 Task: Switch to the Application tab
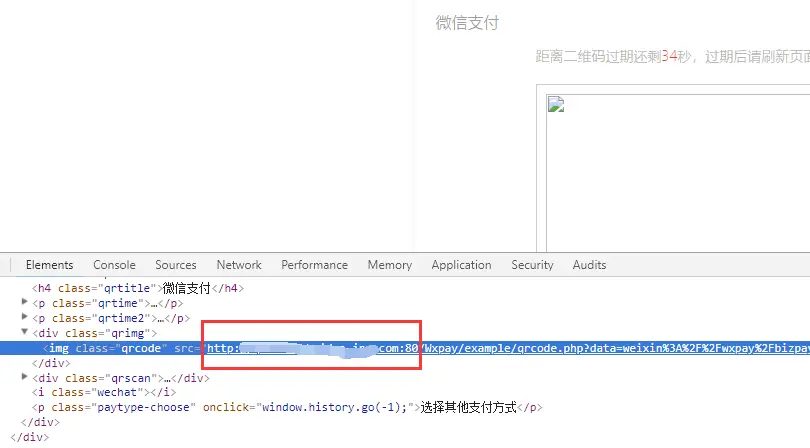[x=461, y=265]
